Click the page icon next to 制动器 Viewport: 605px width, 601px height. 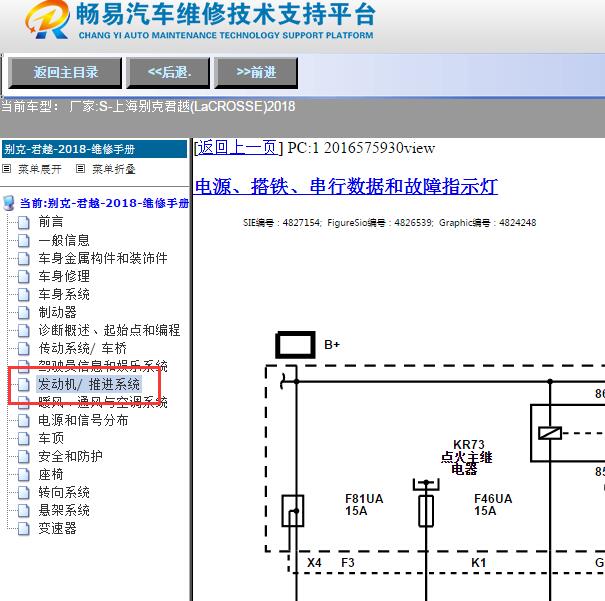tap(24, 313)
